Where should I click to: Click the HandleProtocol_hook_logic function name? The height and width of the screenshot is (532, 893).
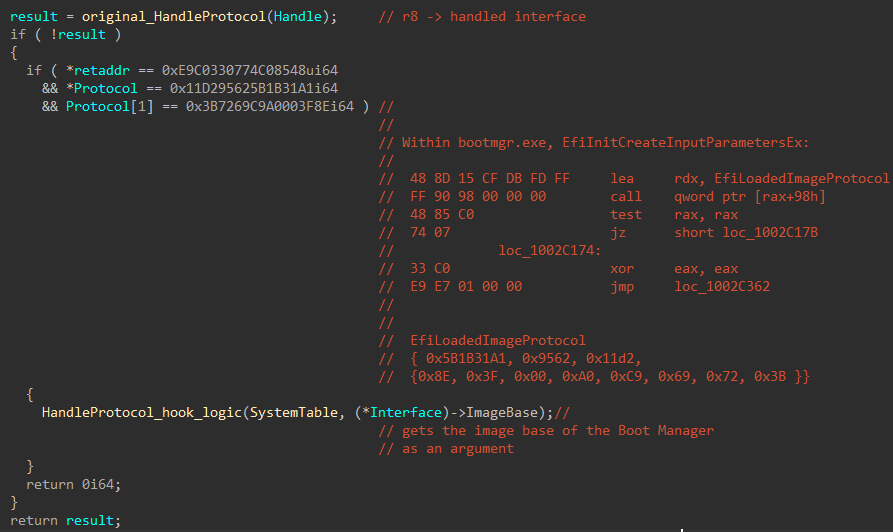tap(142, 412)
